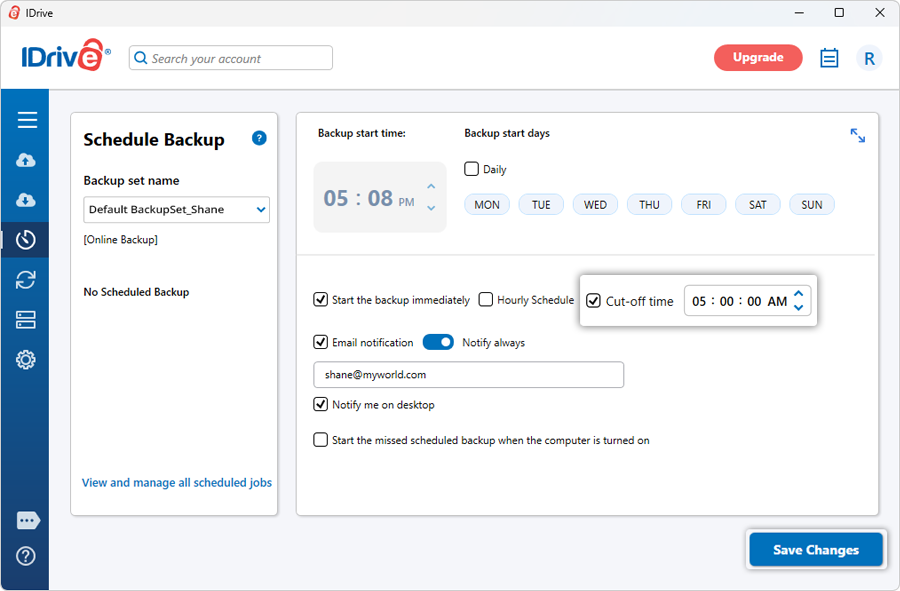Open the Server Backup sidebar icon
Screen dimensions: 900x591
(26, 320)
